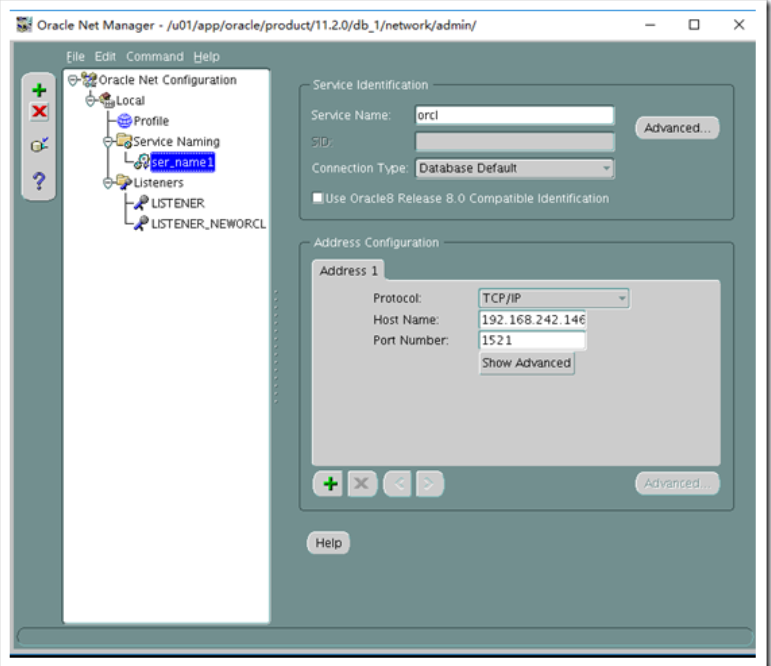Viewport: 771px width, 666px height.
Task: Select the Address 1 tab
Action: [x=349, y=271]
